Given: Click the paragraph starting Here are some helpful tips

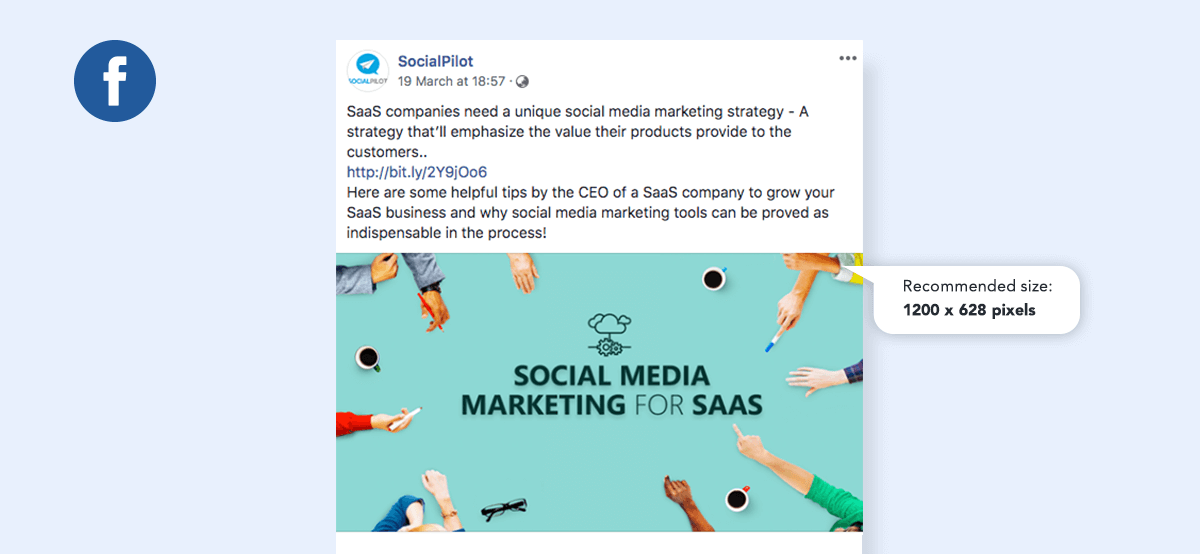Looking at the screenshot, I should pyautogui.click(x=590, y=212).
